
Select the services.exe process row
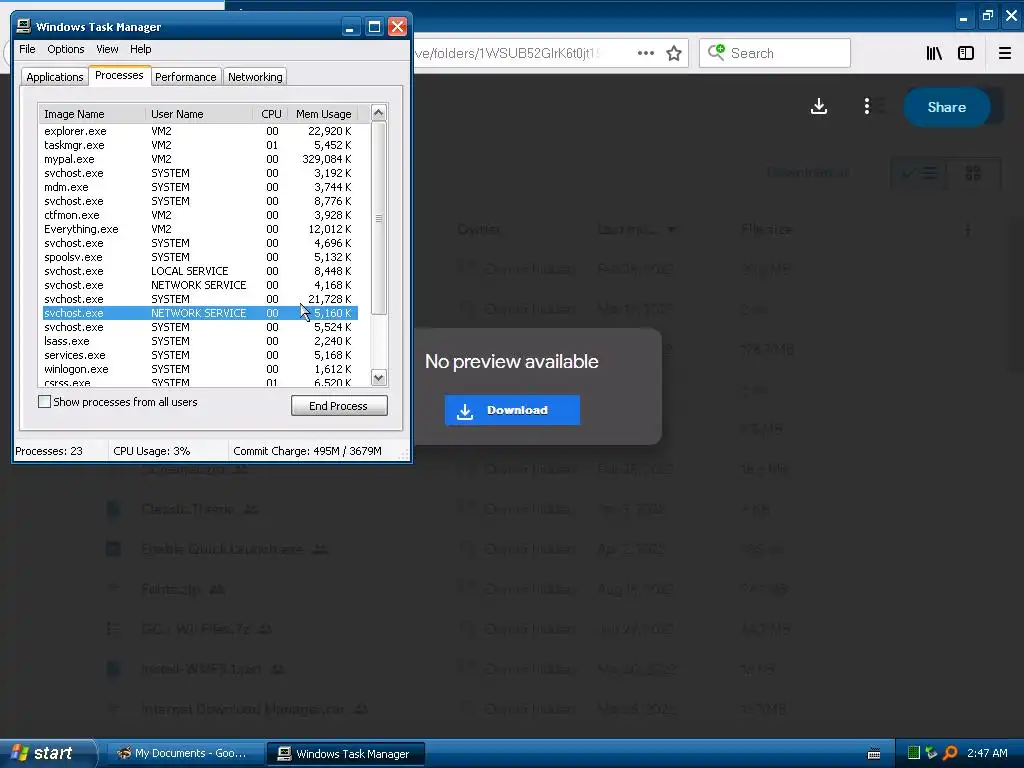click(200, 355)
